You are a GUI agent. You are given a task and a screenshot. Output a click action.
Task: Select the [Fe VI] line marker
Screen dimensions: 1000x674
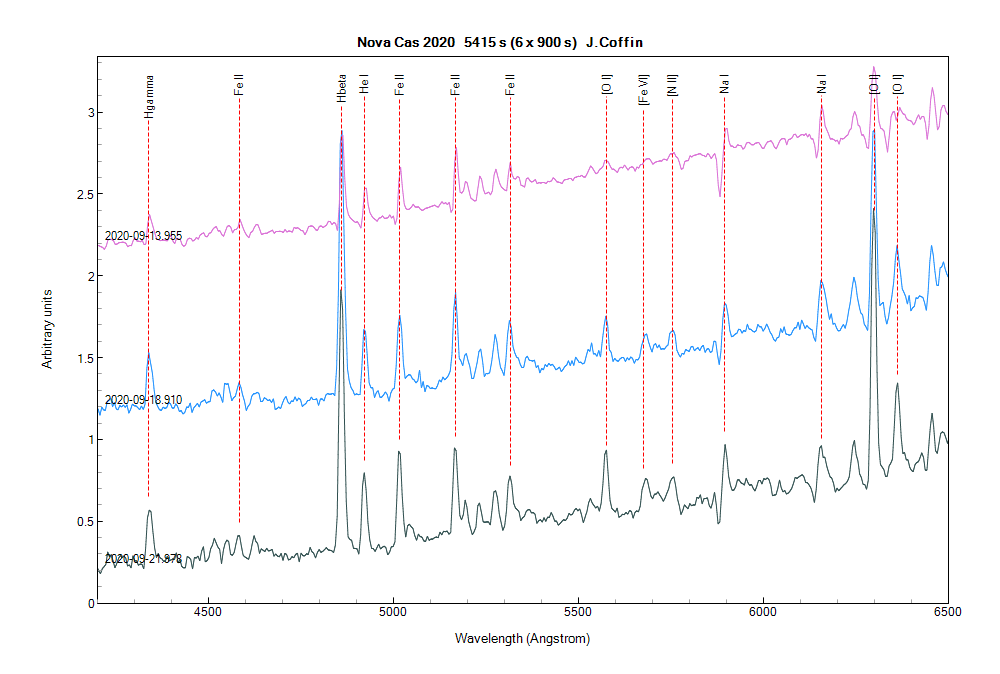pyautogui.click(x=643, y=88)
